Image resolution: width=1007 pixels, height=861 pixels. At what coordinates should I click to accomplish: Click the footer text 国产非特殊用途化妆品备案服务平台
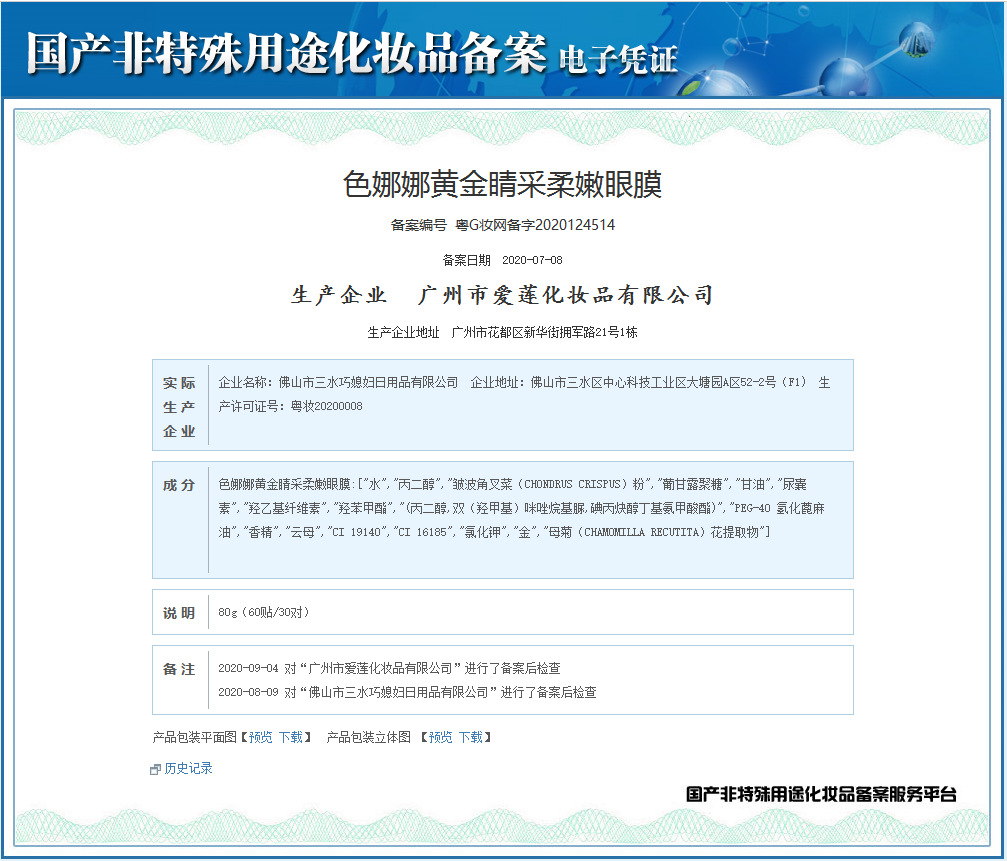click(x=821, y=794)
